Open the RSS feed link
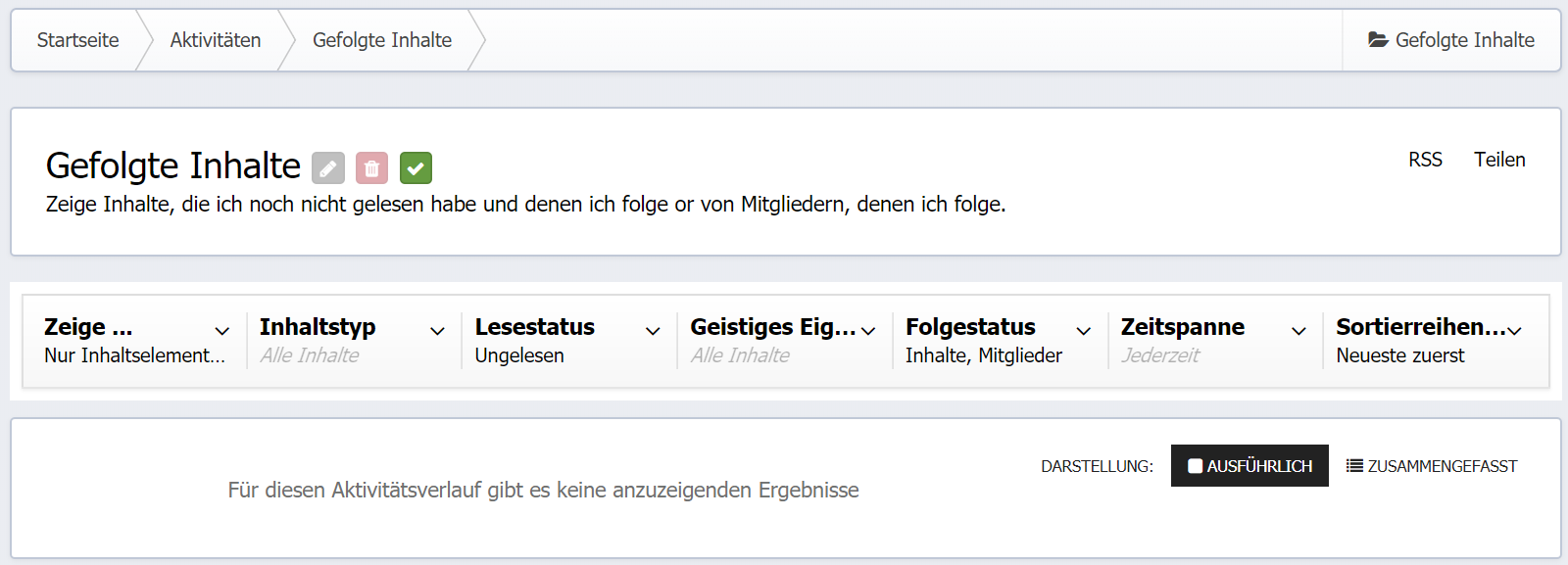The height and width of the screenshot is (565, 1568). point(1425,160)
